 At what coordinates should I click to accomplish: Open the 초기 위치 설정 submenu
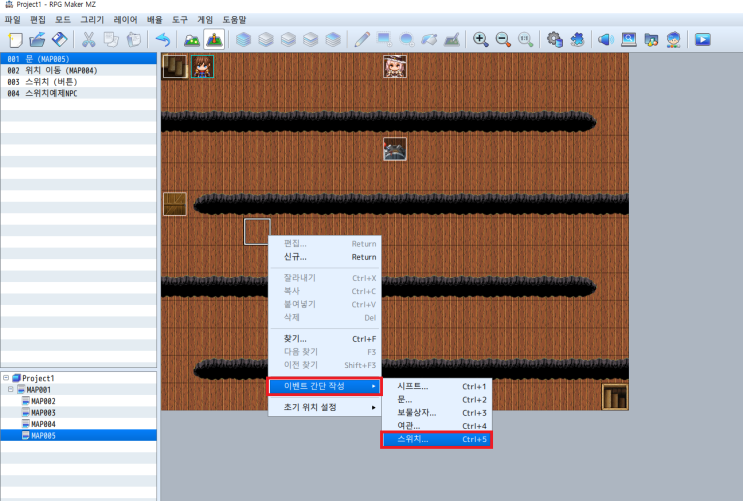tap(325, 407)
